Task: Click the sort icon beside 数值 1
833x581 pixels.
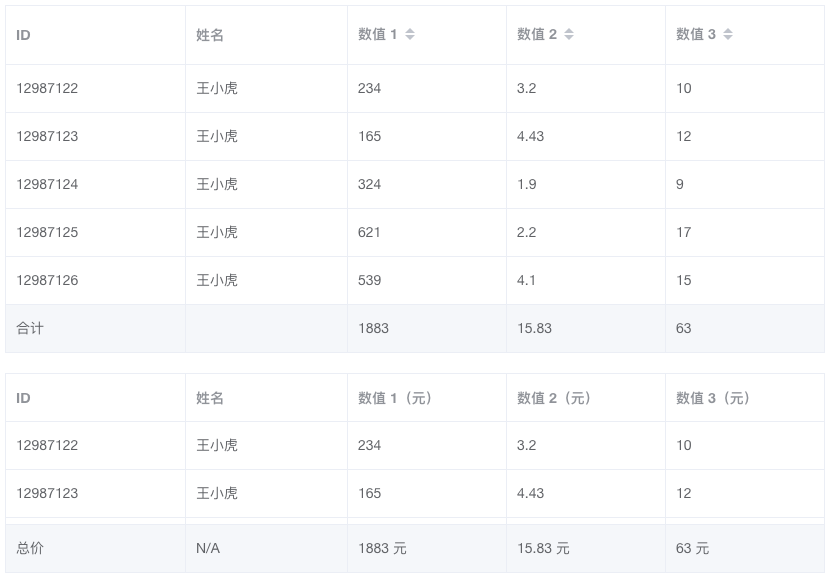Action: click(410, 35)
